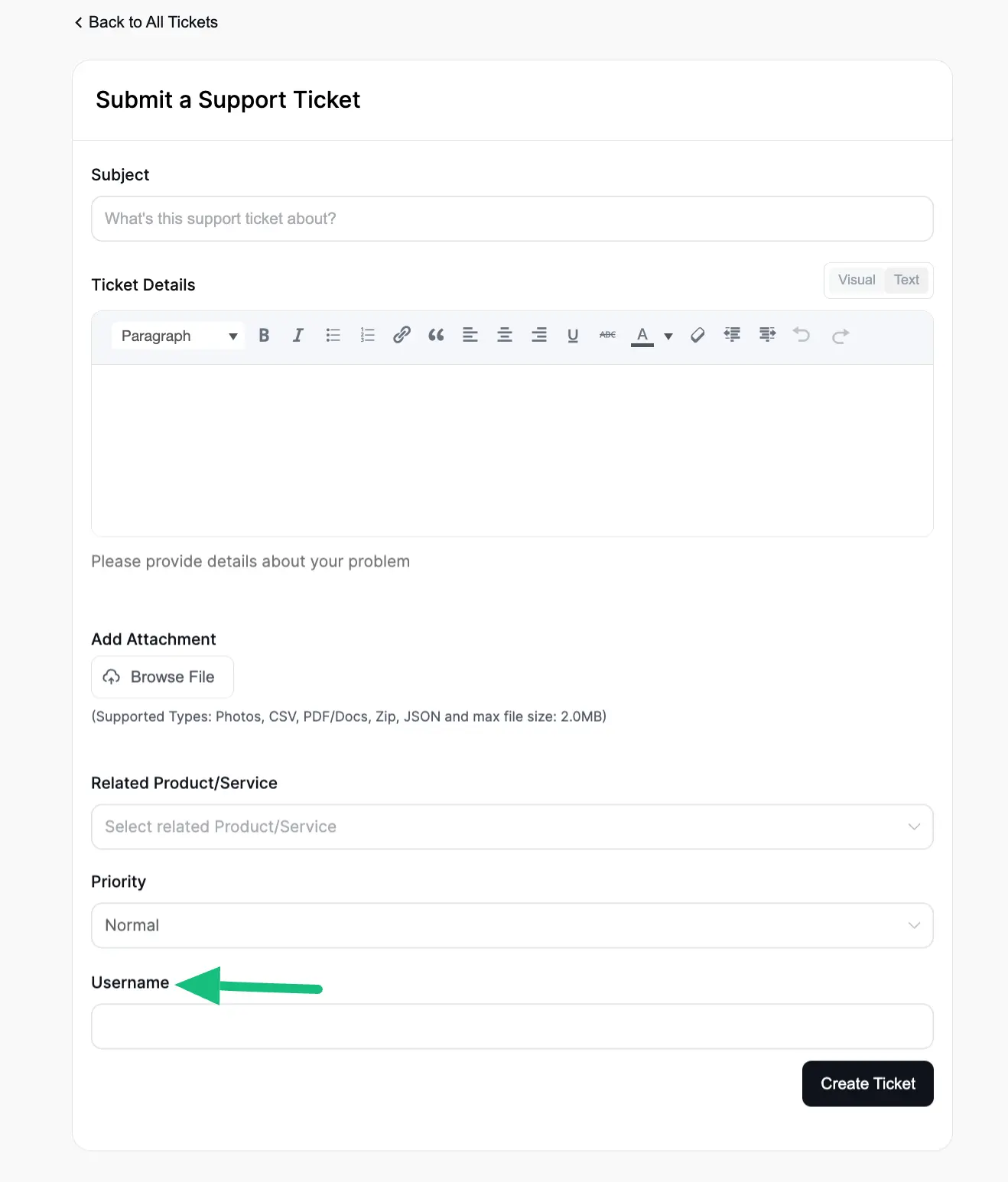
Task: Switch to the Visual editing tab
Action: [x=857, y=280]
